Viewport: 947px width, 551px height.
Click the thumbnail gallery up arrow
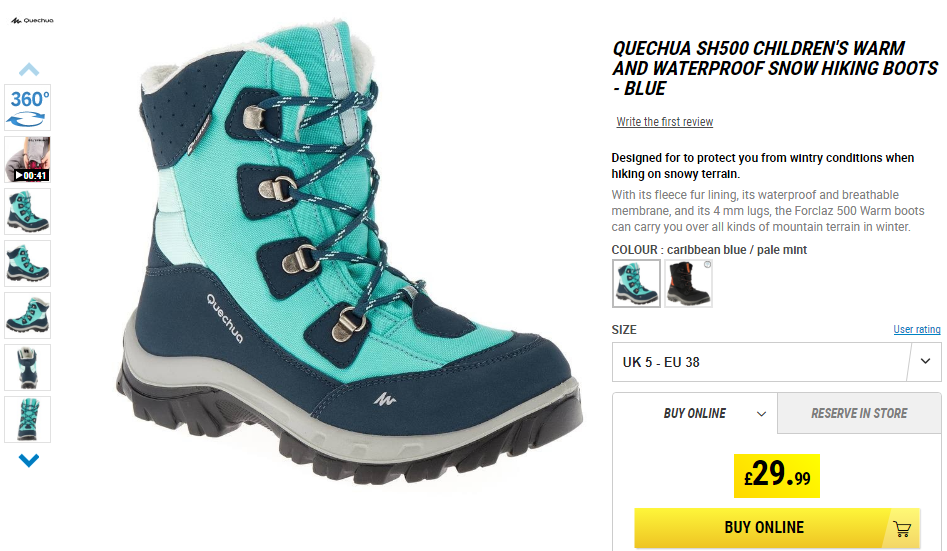coord(28,69)
